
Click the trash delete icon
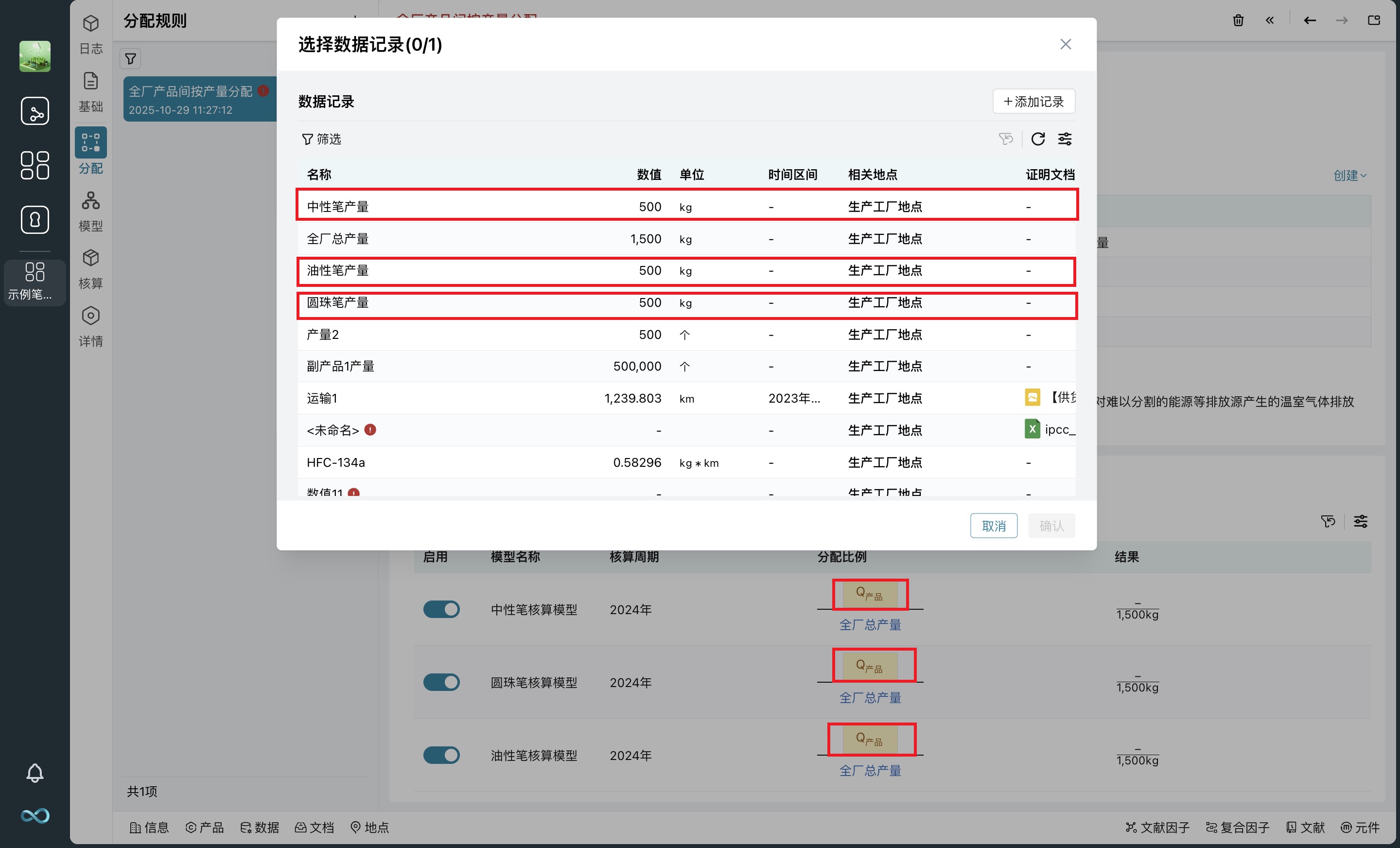(1238, 20)
